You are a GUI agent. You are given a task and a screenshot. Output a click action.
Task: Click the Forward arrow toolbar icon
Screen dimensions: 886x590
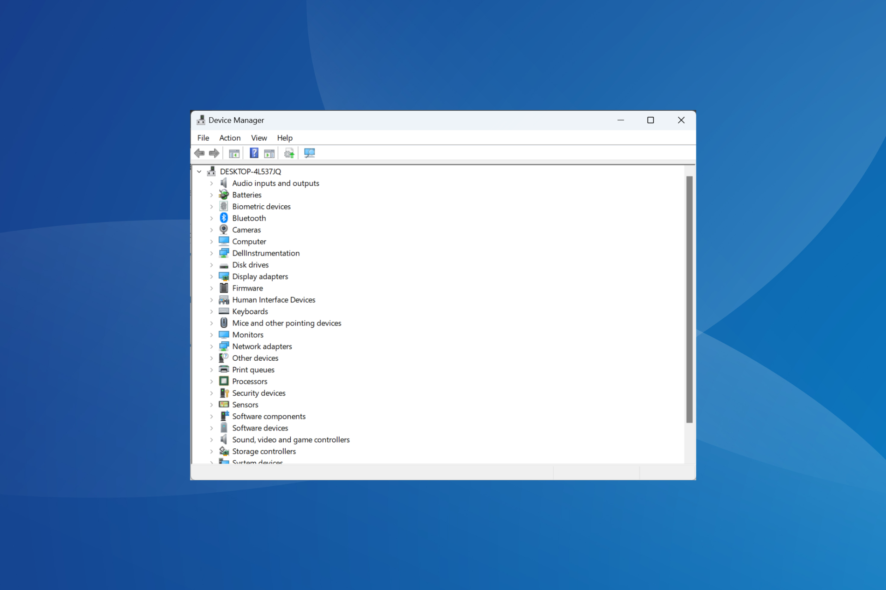tap(214, 153)
